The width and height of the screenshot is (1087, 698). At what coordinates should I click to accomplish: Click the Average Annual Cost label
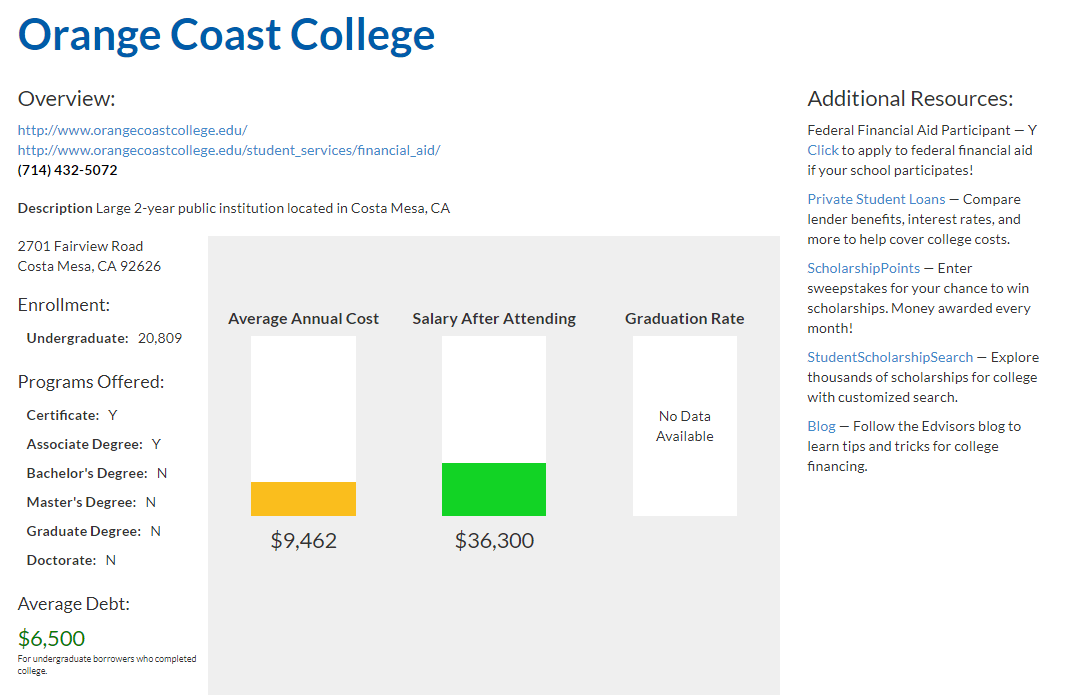[304, 319]
